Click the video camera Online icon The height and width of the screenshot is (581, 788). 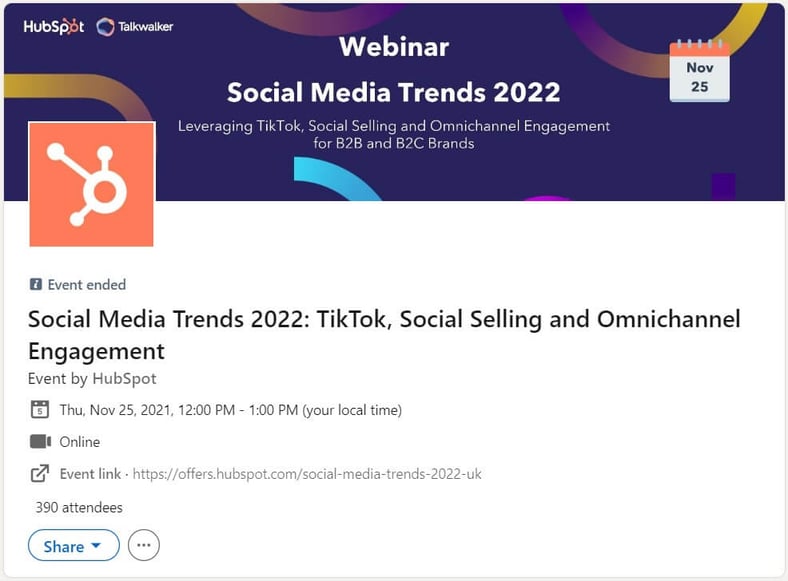pyautogui.click(x=40, y=442)
